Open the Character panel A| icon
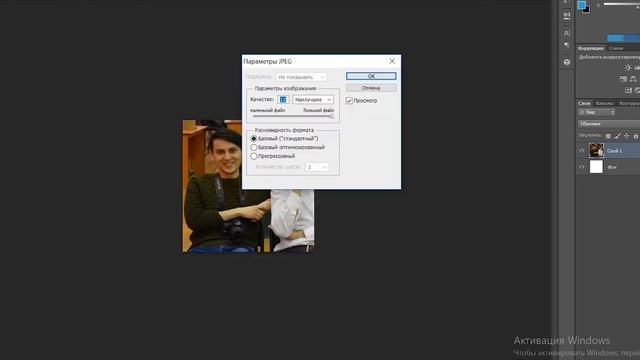640x360 pixels. click(567, 33)
